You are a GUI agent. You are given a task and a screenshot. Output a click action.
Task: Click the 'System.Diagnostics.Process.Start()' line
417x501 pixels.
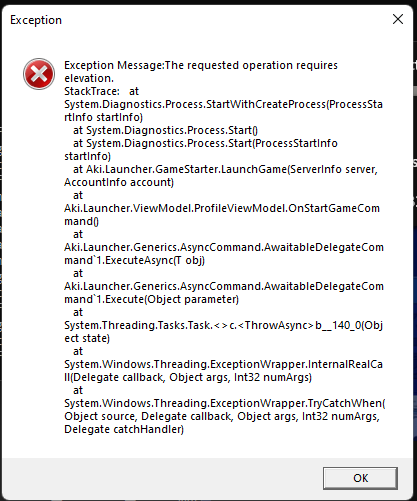tap(165, 130)
